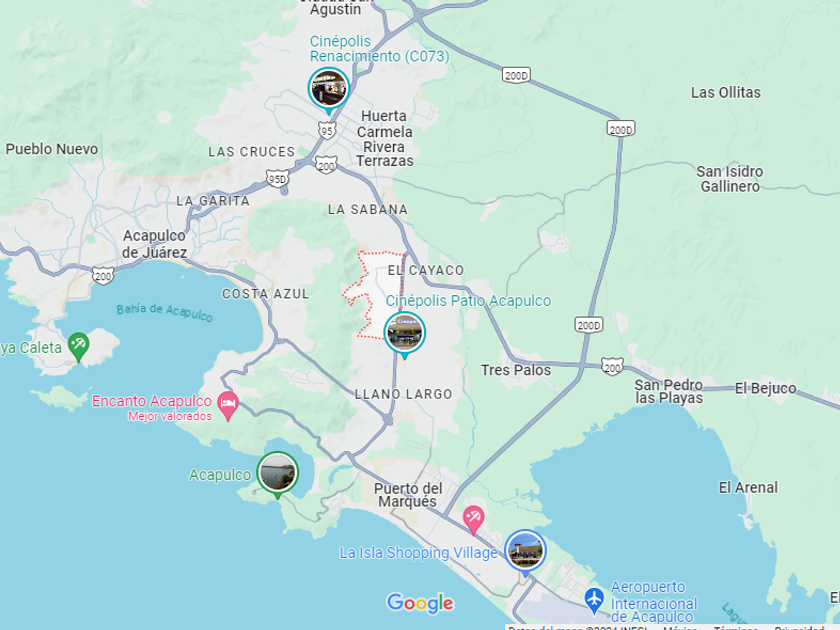Select the Aeropuerto Internacional de Acapulco label

654,602
